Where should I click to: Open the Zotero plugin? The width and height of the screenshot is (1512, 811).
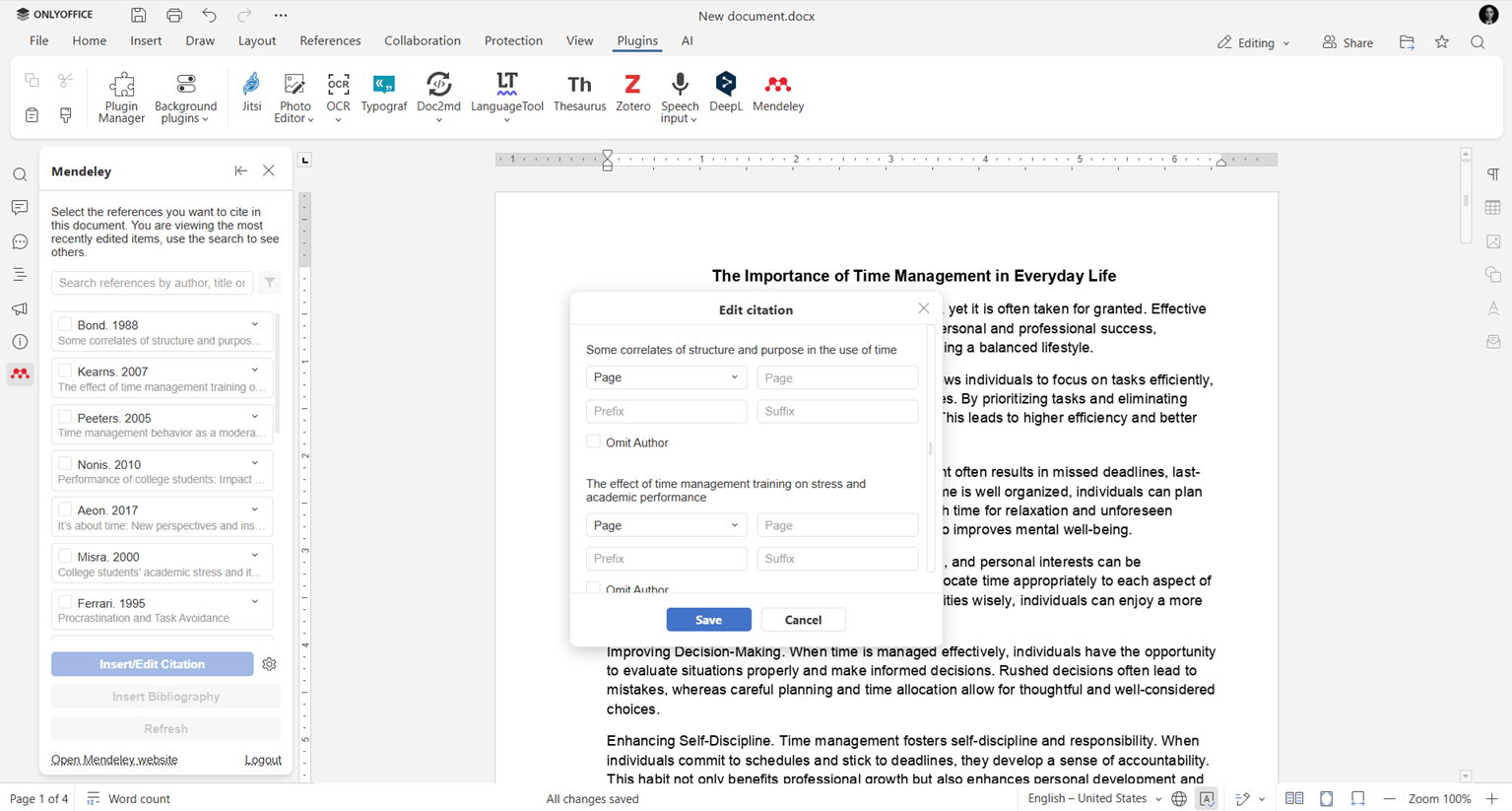pos(632,93)
